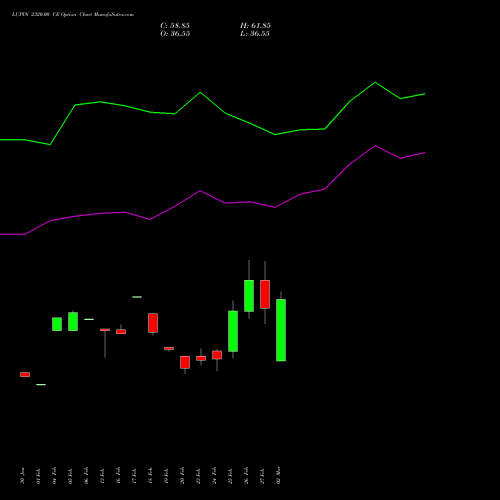Click the LUPIN CE Options chart title
The width and height of the screenshot is (500, 500).
click(73, 15)
